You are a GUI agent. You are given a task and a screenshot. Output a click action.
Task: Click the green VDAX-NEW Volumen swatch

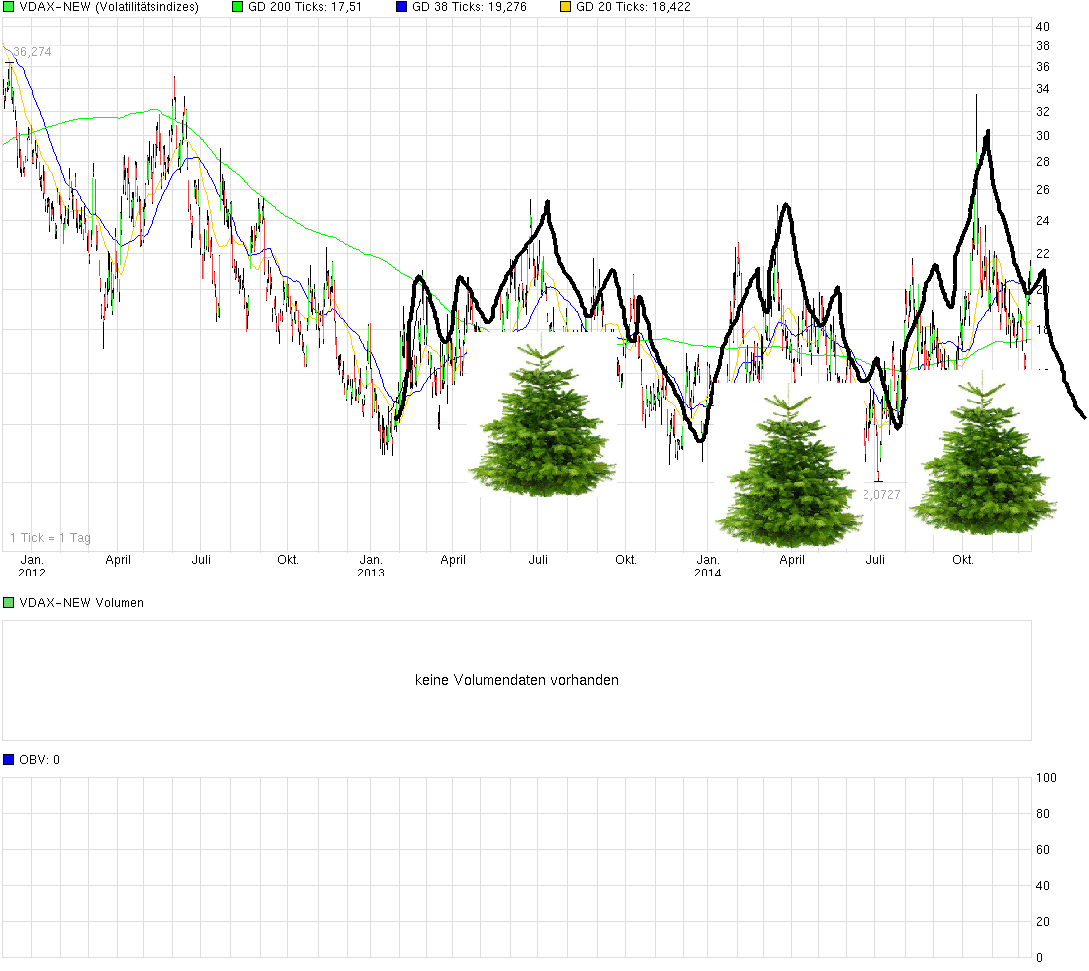[x=8, y=602]
